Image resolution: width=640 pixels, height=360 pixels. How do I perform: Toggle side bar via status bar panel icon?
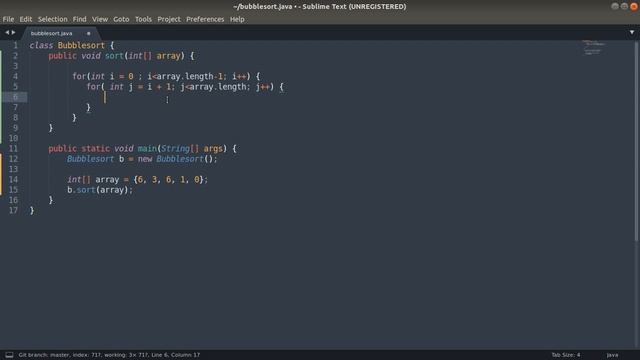tap(9, 355)
